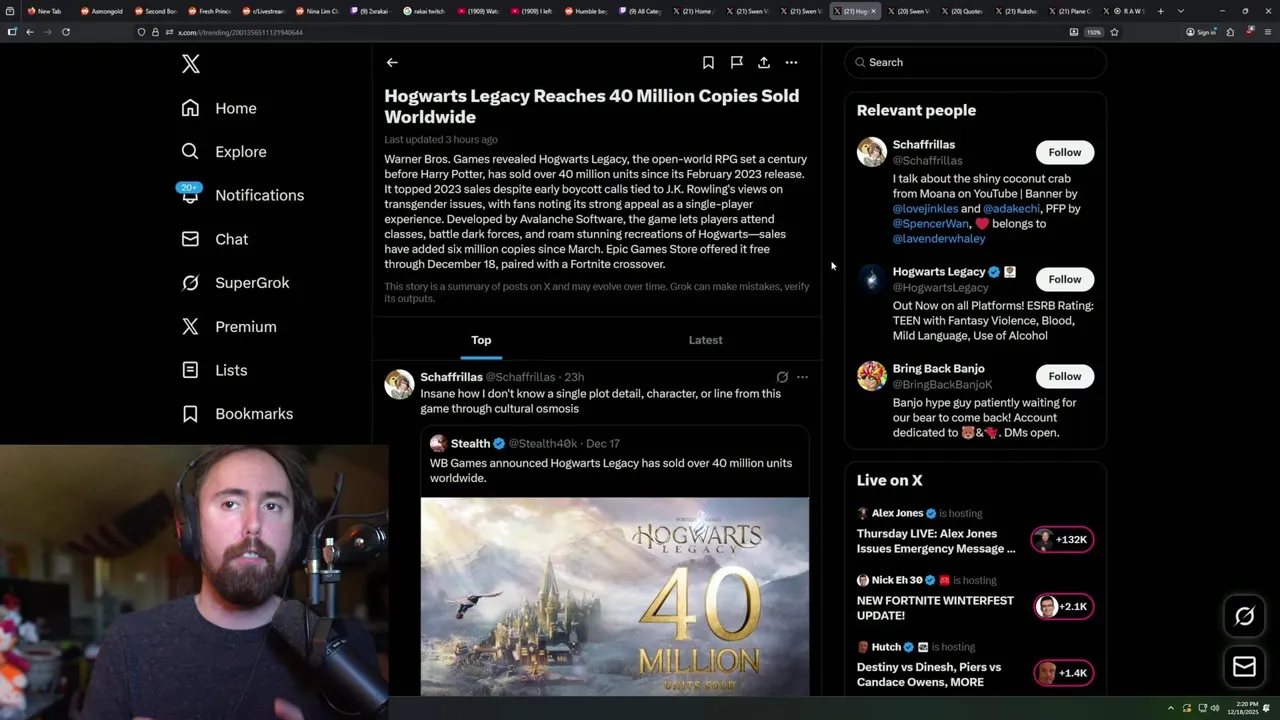
Task: Follow Hogwarts Legacy account
Action: click(1064, 279)
